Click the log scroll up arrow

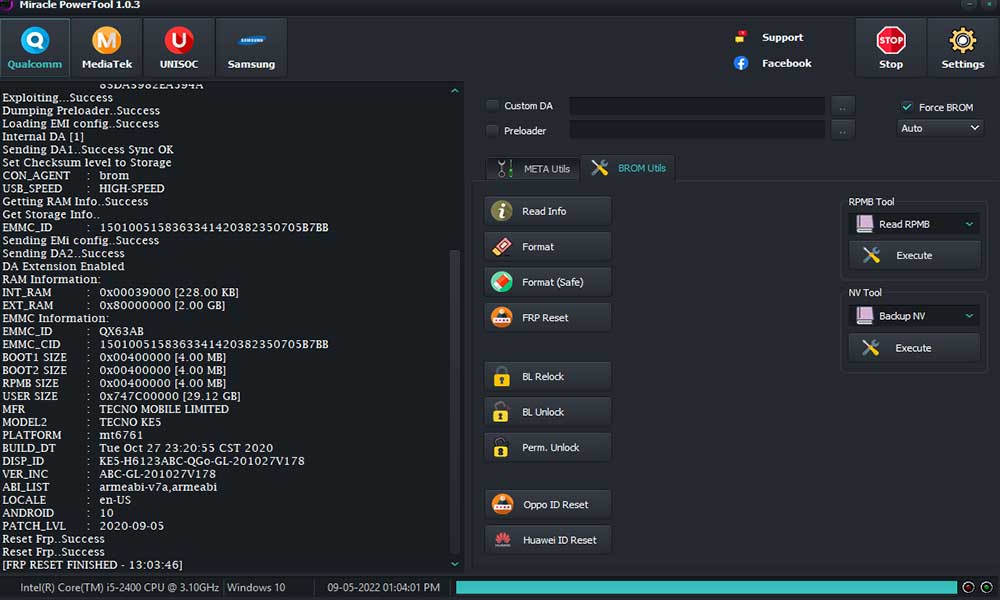[455, 91]
